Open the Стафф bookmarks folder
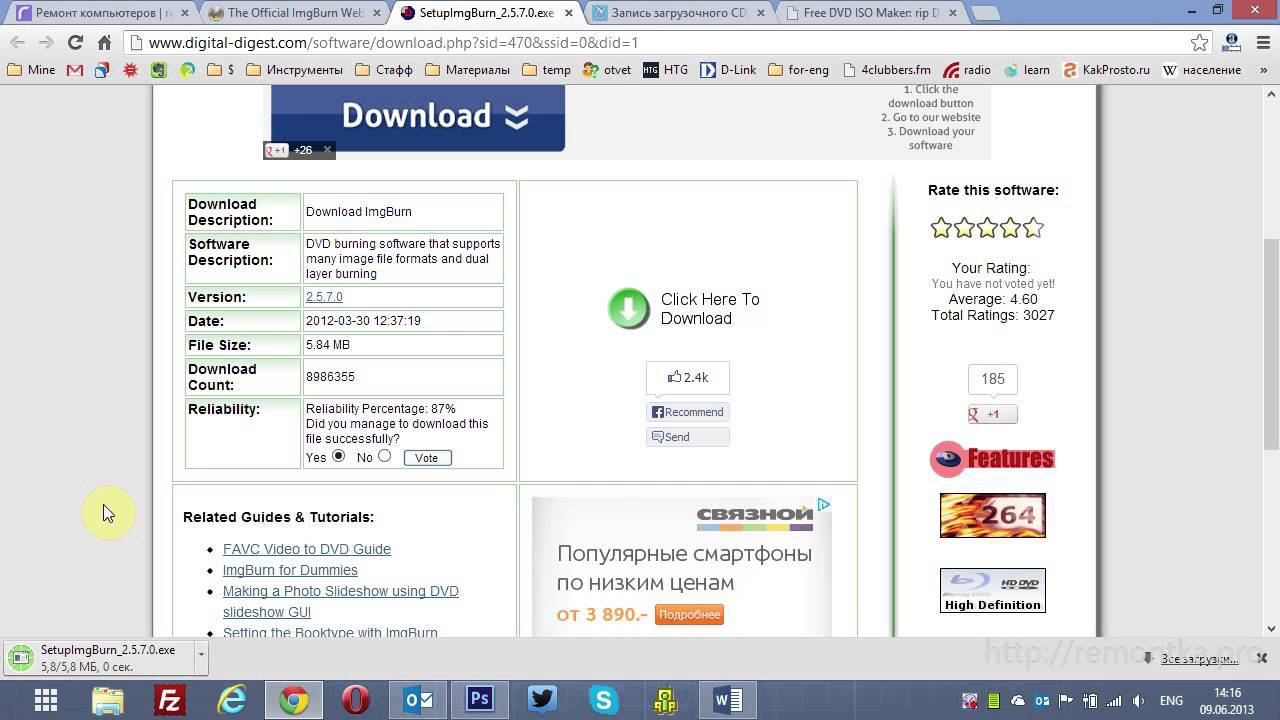Image resolution: width=1280 pixels, height=720 pixels. [384, 70]
